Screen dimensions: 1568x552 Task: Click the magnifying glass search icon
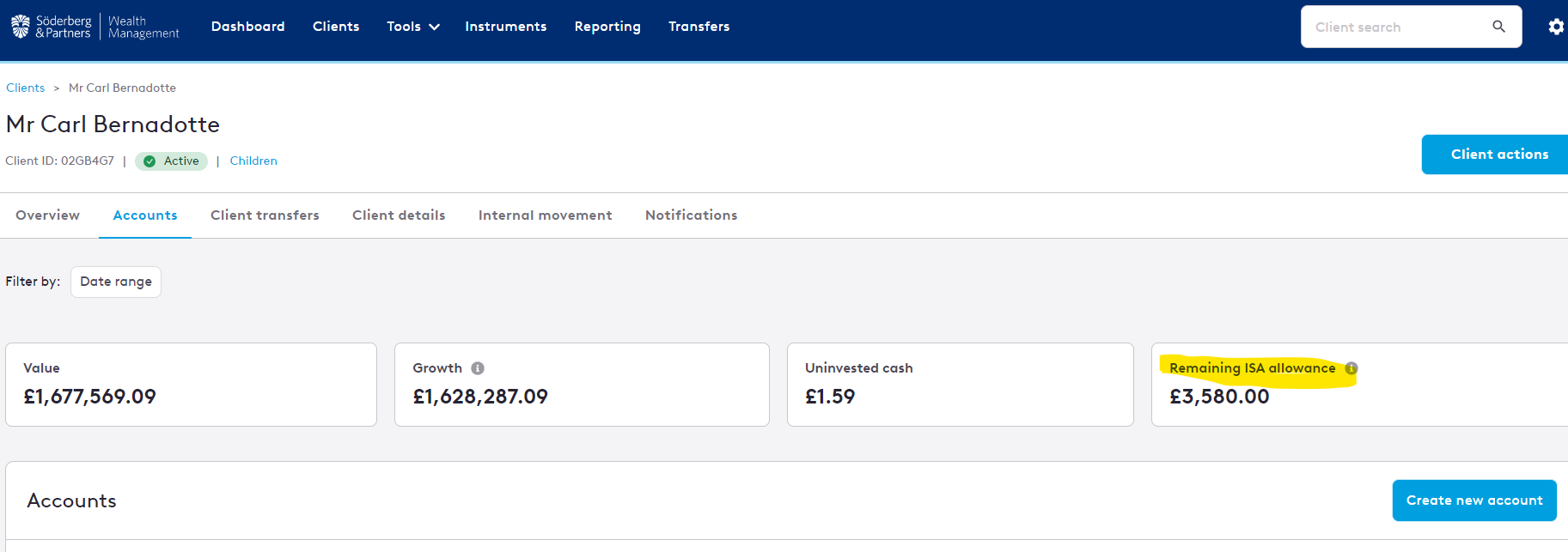point(1498,27)
